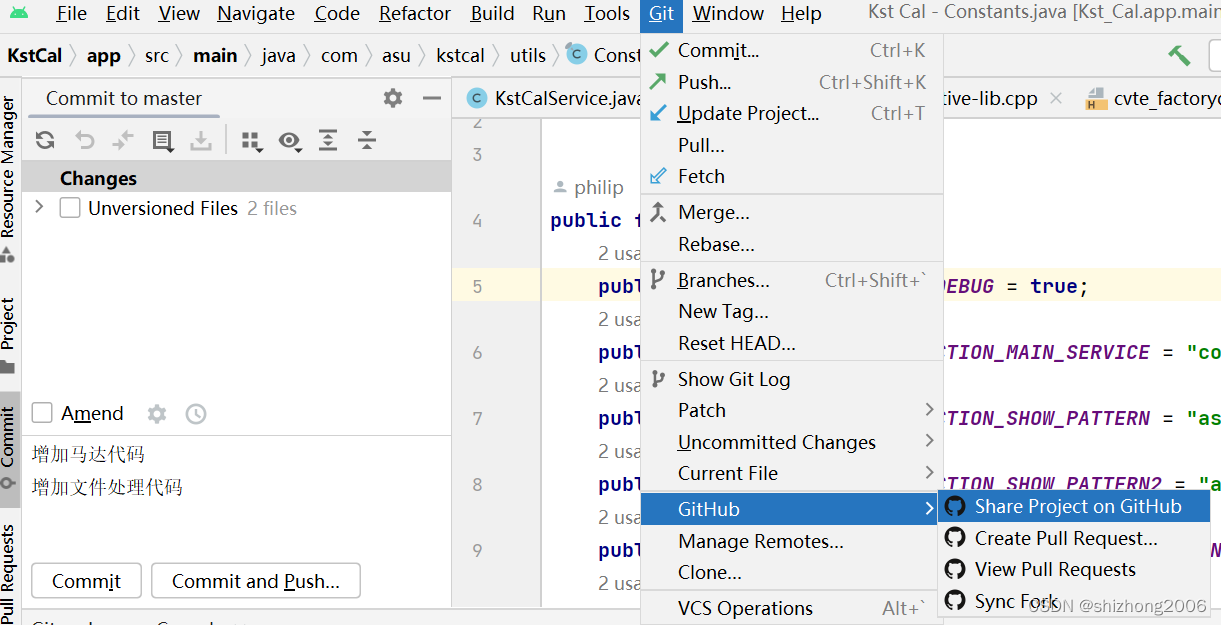
Task: Click the philip author annotation
Action: coord(589,187)
